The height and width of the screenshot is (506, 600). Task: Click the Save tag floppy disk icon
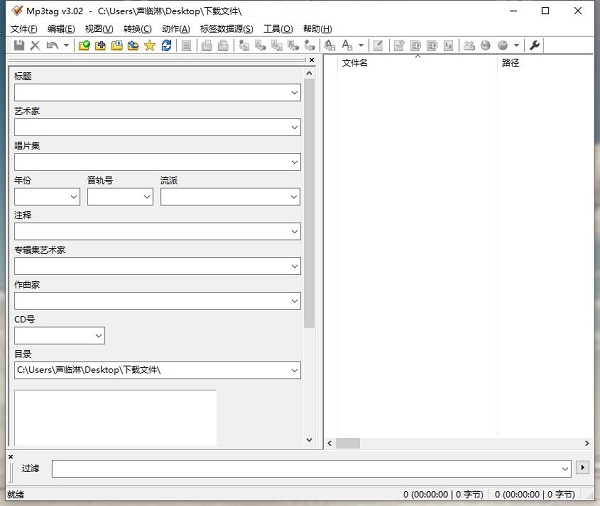[19, 45]
